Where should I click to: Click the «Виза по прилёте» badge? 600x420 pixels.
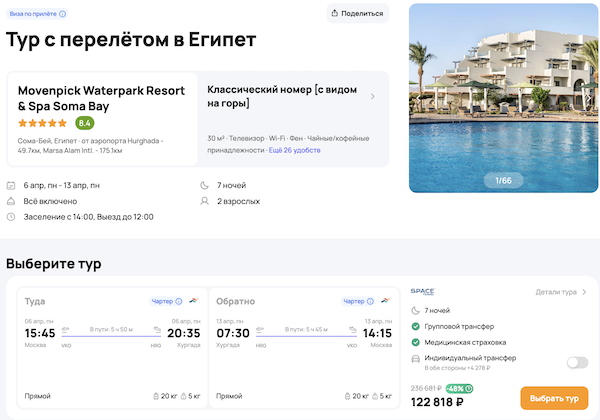click(32, 14)
